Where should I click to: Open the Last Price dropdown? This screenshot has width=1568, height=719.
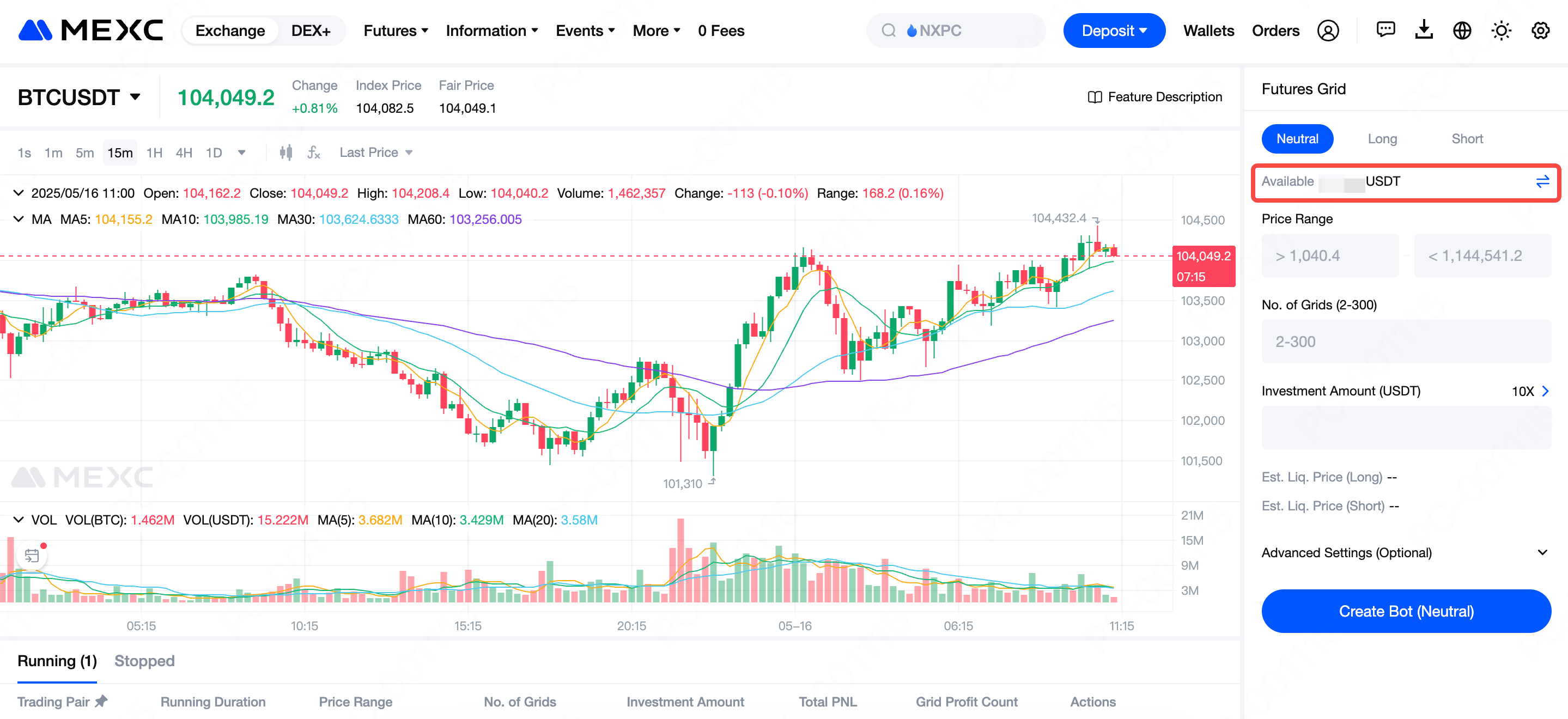[375, 152]
